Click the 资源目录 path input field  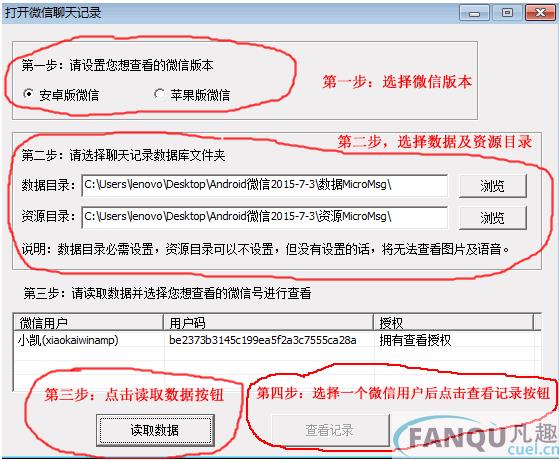click(264, 217)
